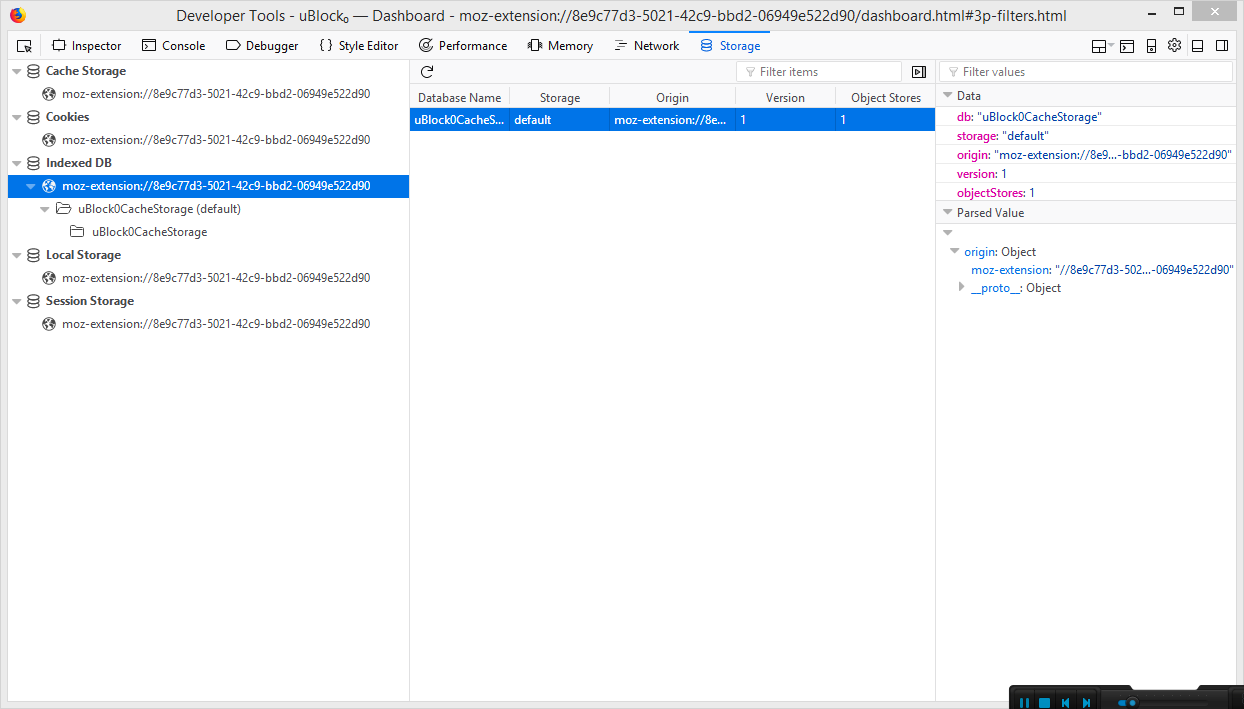Viewport: 1244px width, 709px height.
Task: Click the Filter items search field
Action: click(x=819, y=72)
